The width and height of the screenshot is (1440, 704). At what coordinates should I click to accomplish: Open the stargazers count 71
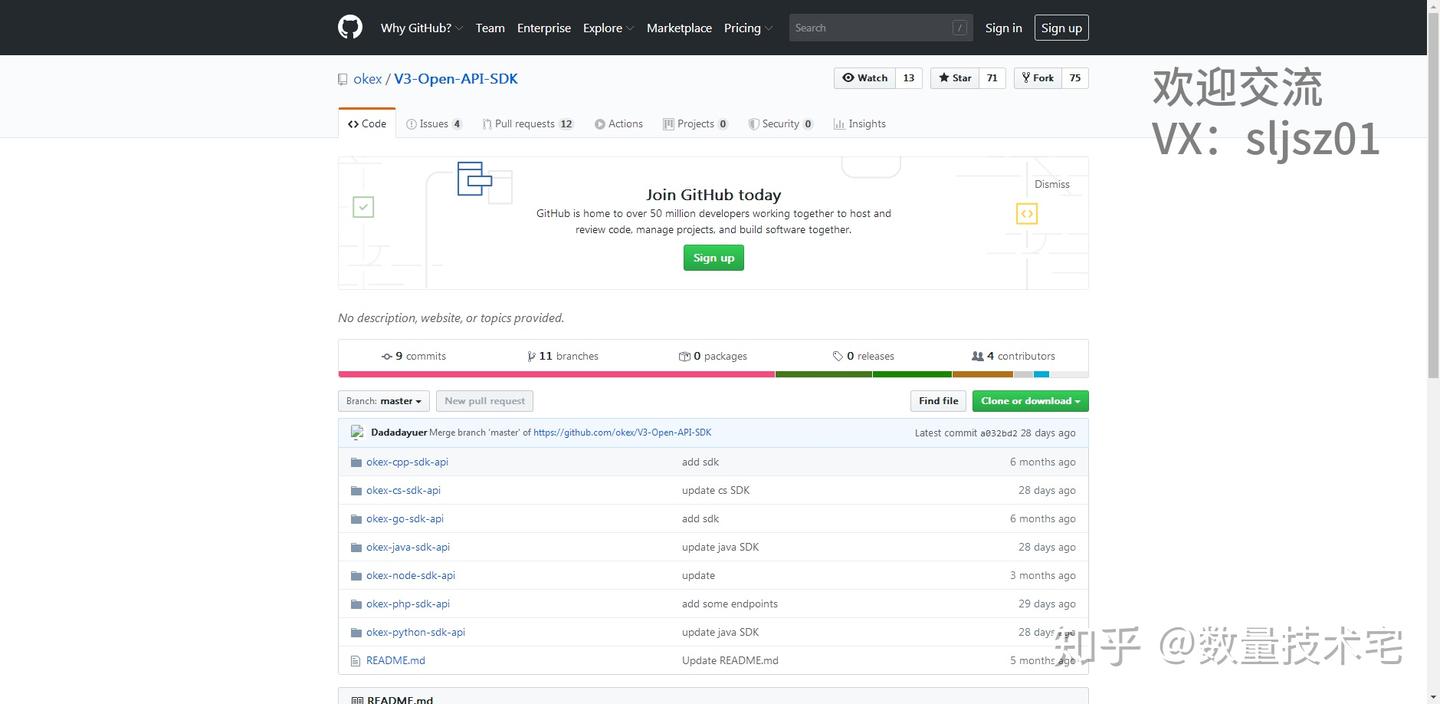pos(992,78)
